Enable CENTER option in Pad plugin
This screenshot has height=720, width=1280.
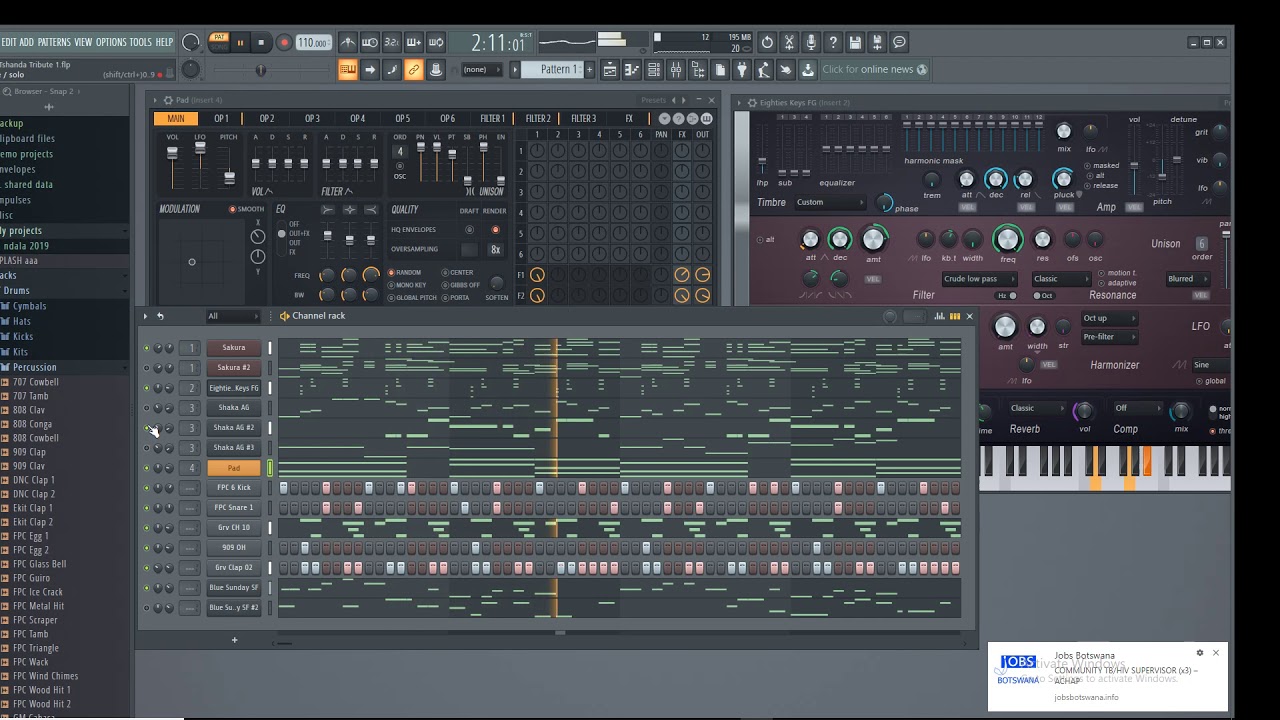tap(459, 272)
